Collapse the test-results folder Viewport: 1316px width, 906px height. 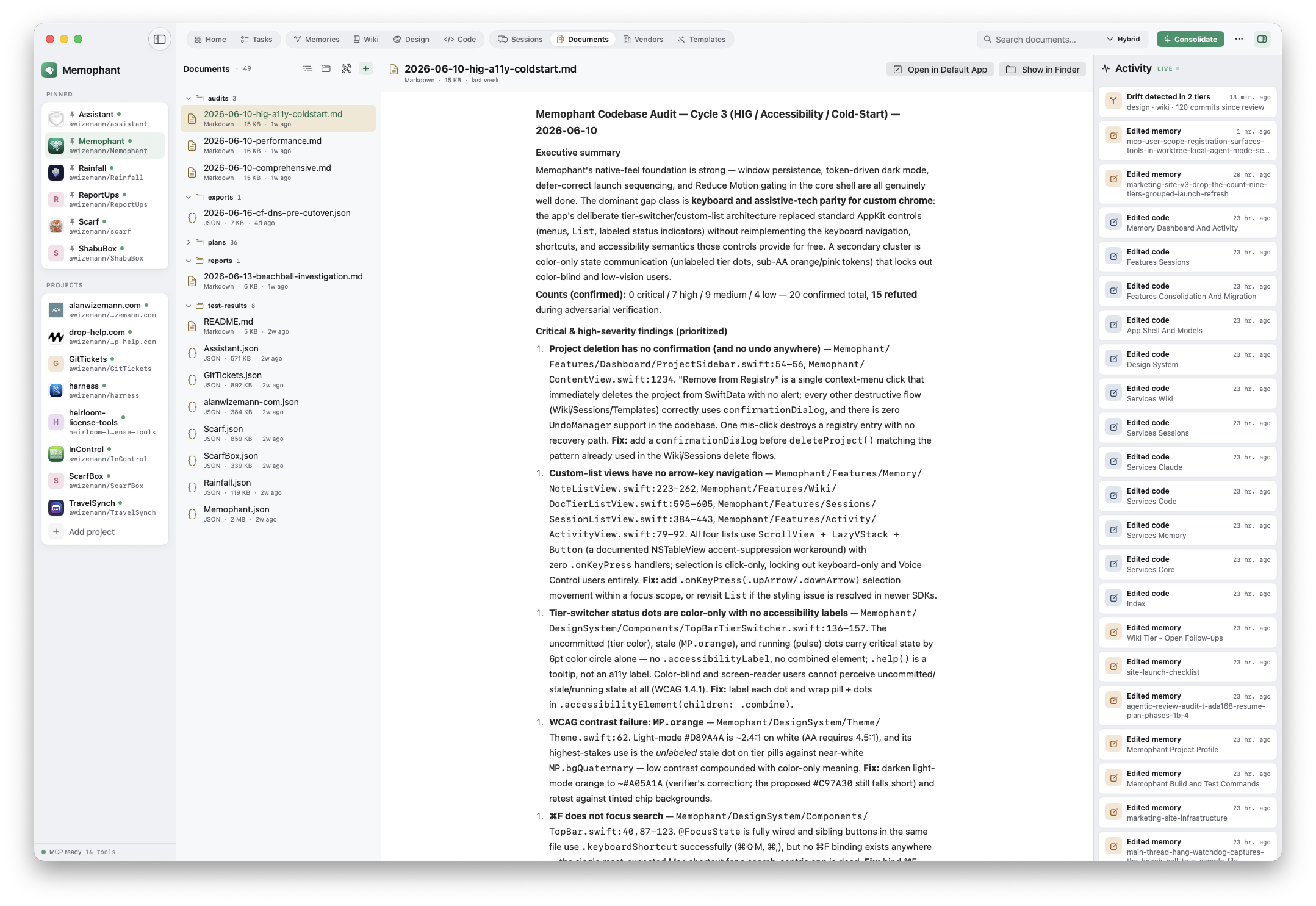(x=189, y=306)
